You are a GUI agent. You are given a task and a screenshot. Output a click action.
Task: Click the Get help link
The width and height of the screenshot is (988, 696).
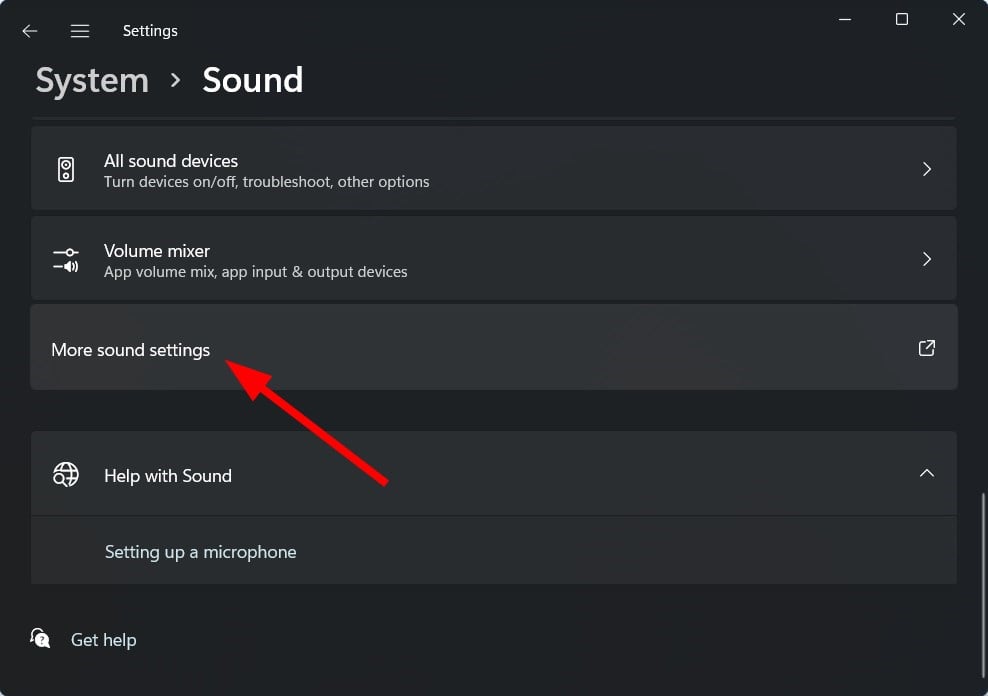point(103,640)
